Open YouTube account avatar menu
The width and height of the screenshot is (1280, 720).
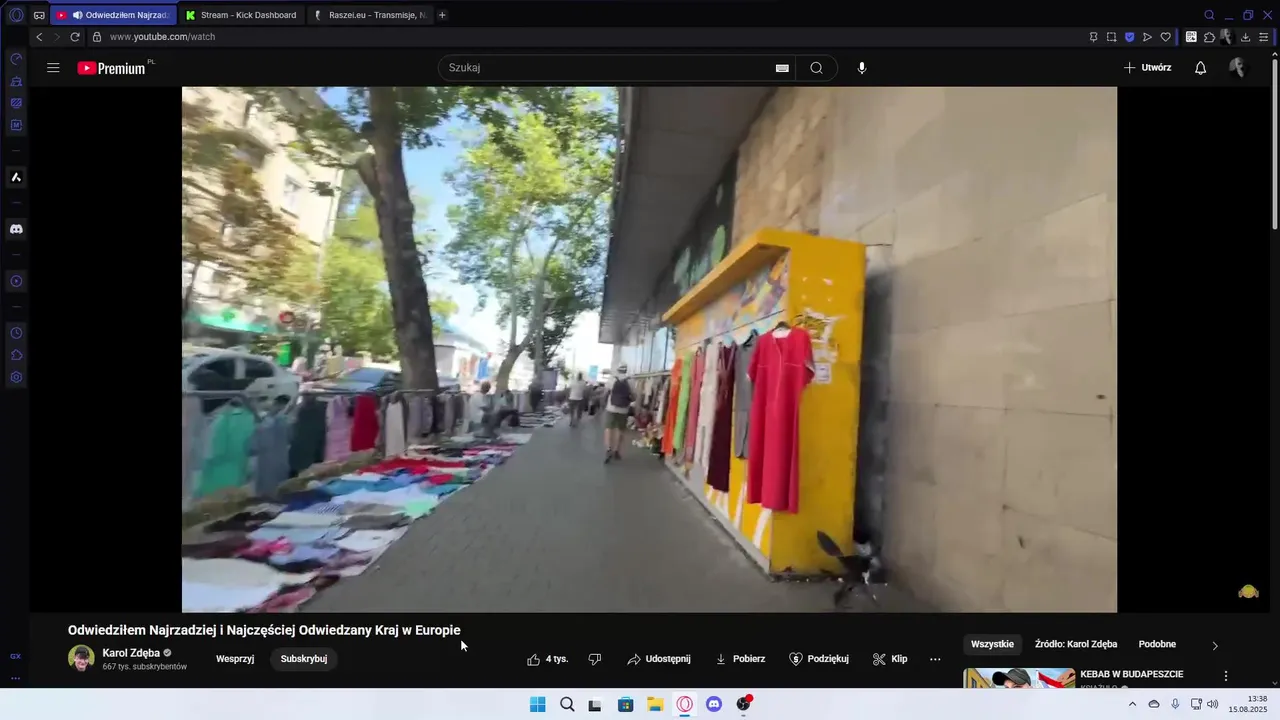click(x=1237, y=68)
